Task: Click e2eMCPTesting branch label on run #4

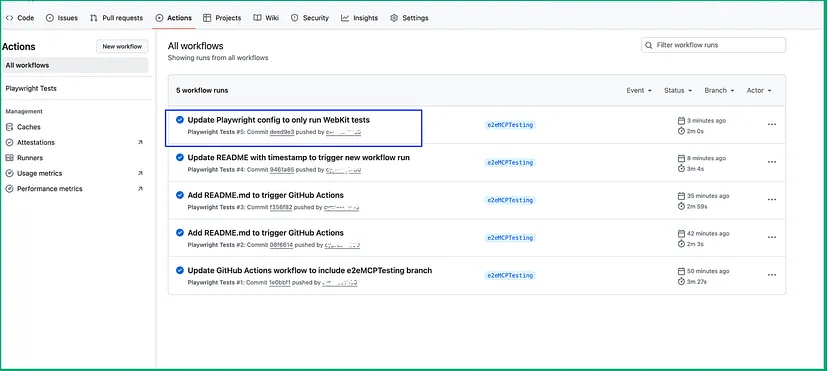Action: tap(510, 163)
